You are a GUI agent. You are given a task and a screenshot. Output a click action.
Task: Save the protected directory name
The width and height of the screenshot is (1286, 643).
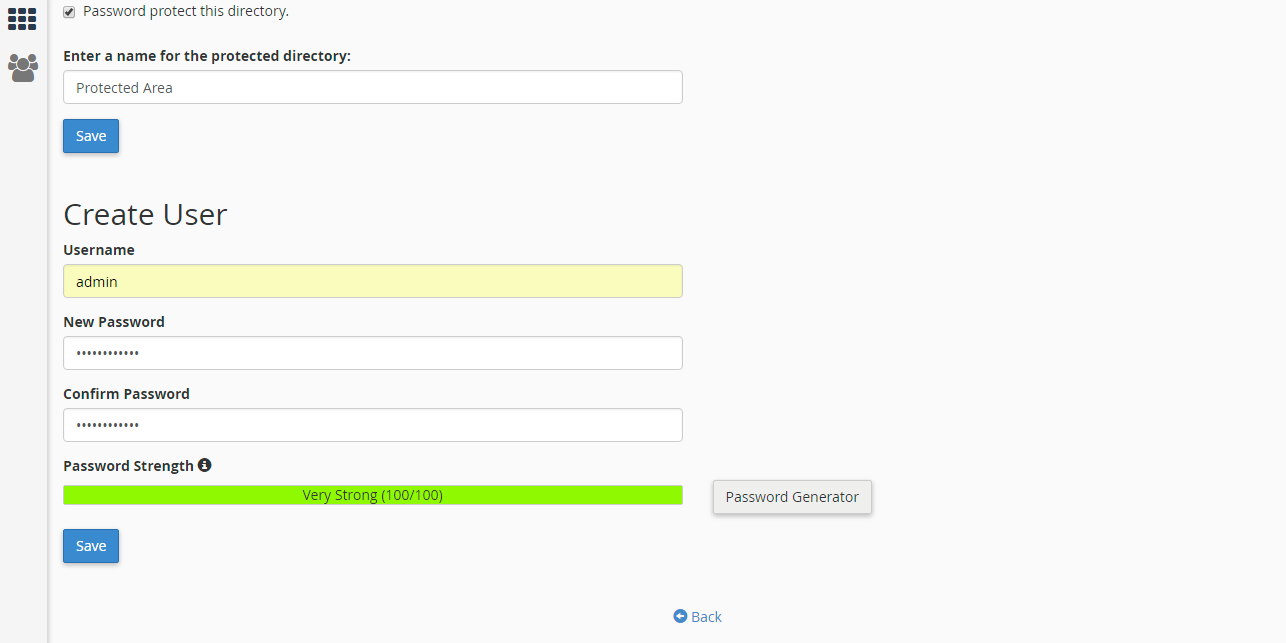pos(91,136)
